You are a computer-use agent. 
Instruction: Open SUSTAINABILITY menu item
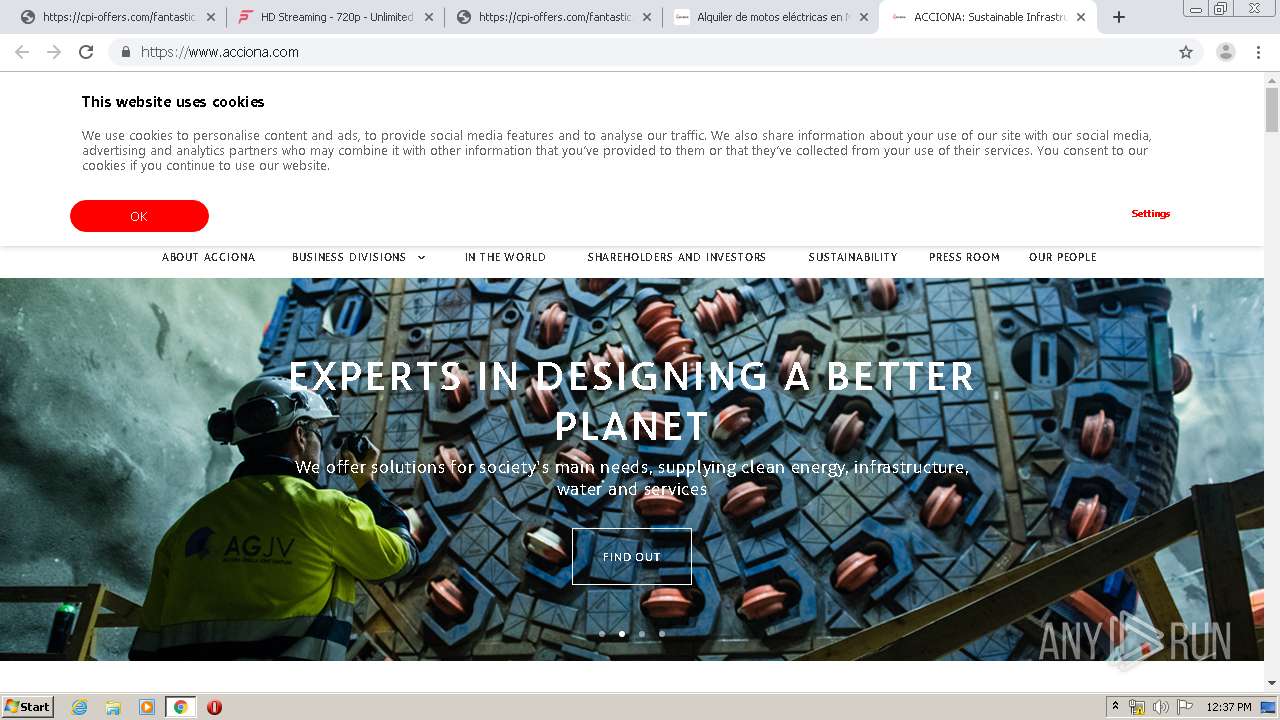click(x=853, y=257)
